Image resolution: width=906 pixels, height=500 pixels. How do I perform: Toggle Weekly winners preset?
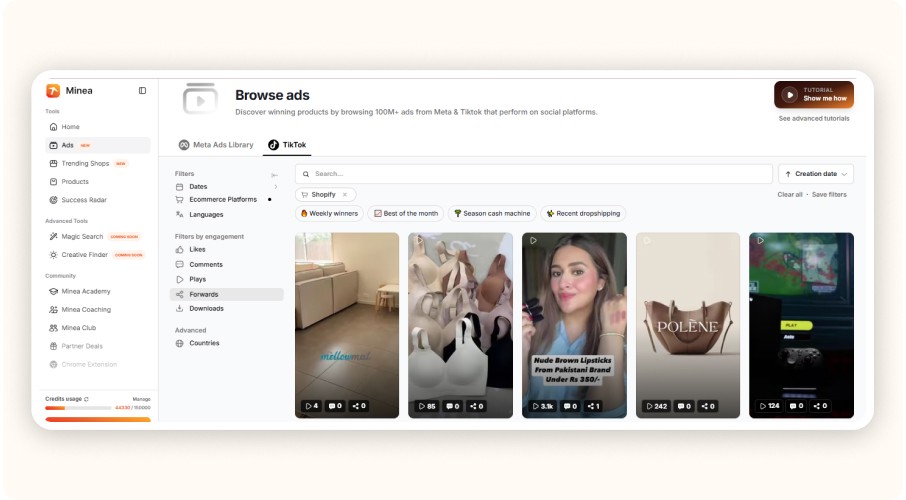(x=329, y=213)
